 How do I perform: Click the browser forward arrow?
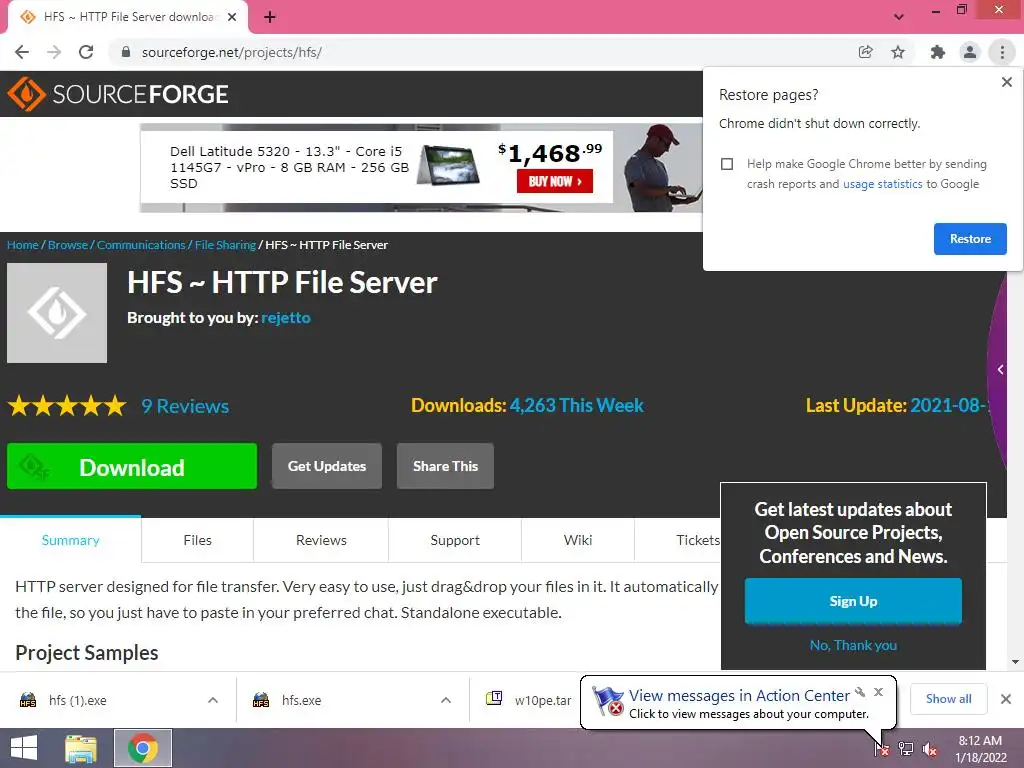54,52
